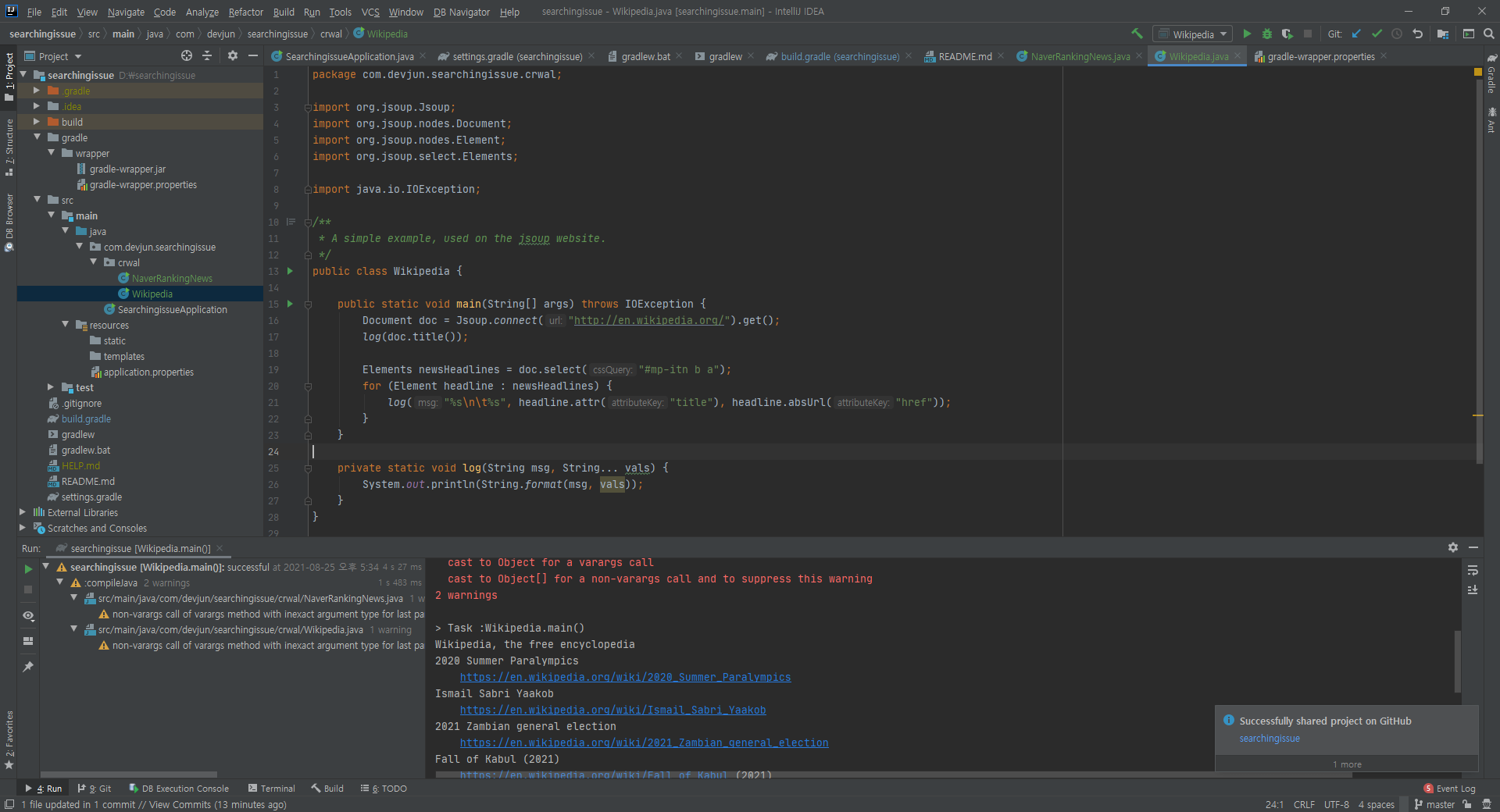Screen dimensions: 1500x812
Task: Expand the test folder
Action: coord(50,387)
